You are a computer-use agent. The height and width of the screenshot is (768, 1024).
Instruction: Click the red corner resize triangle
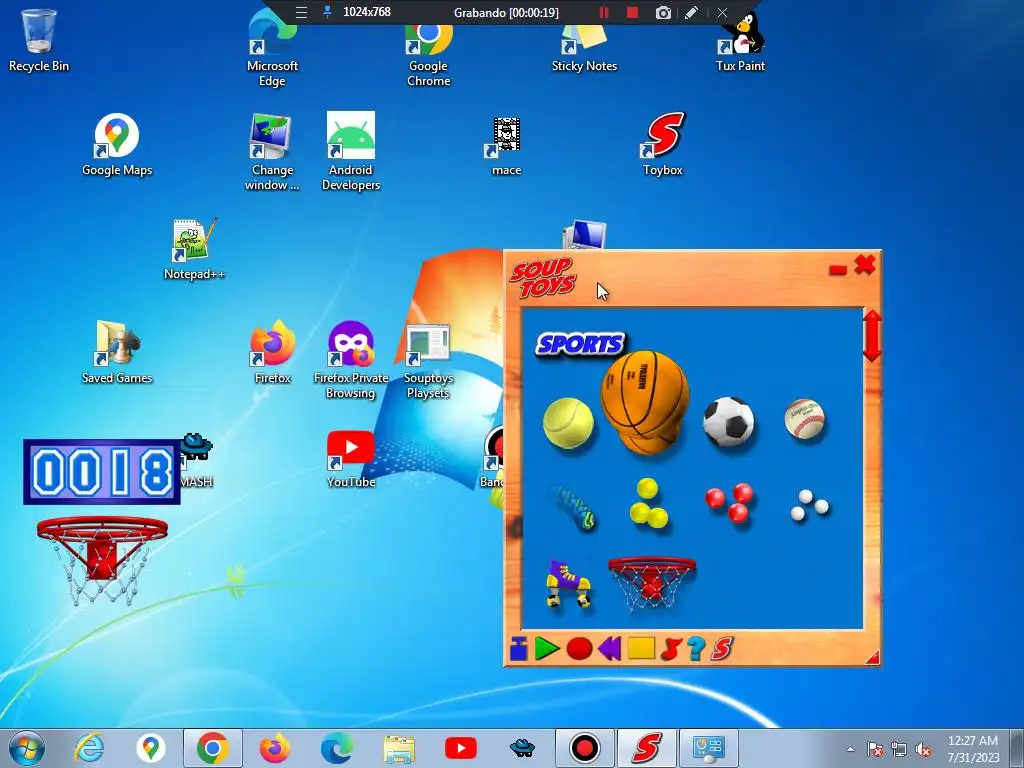(x=872, y=657)
